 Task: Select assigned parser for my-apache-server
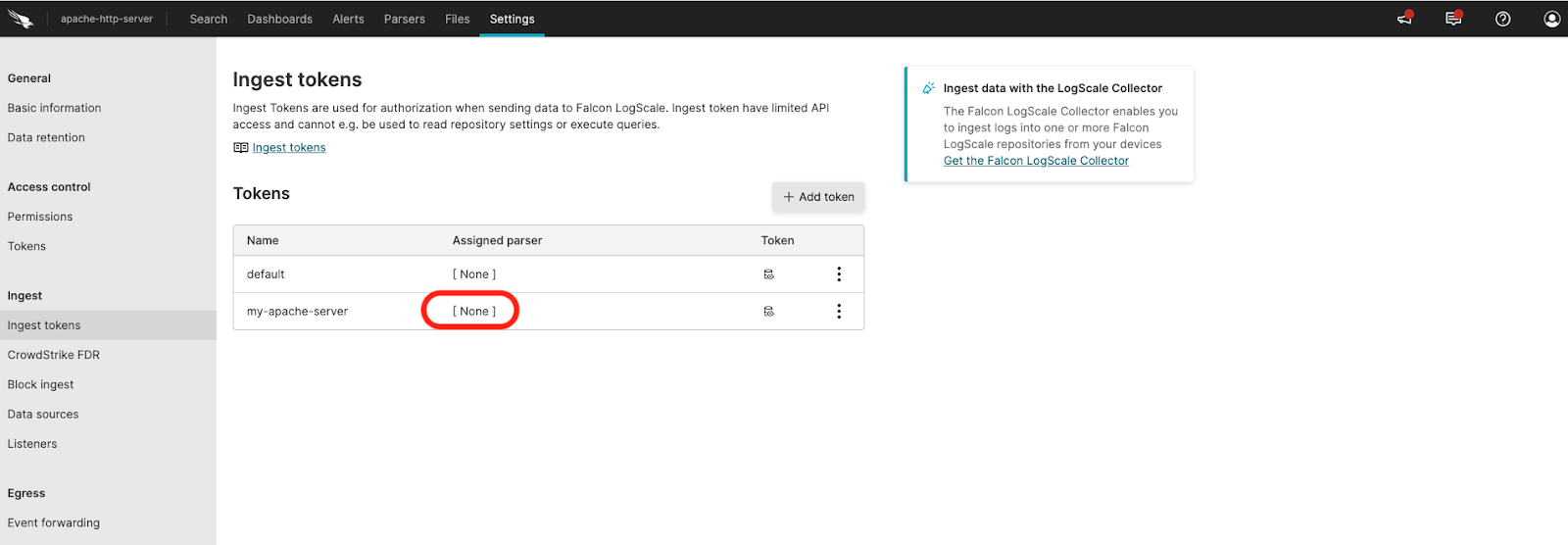coord(474,312)
